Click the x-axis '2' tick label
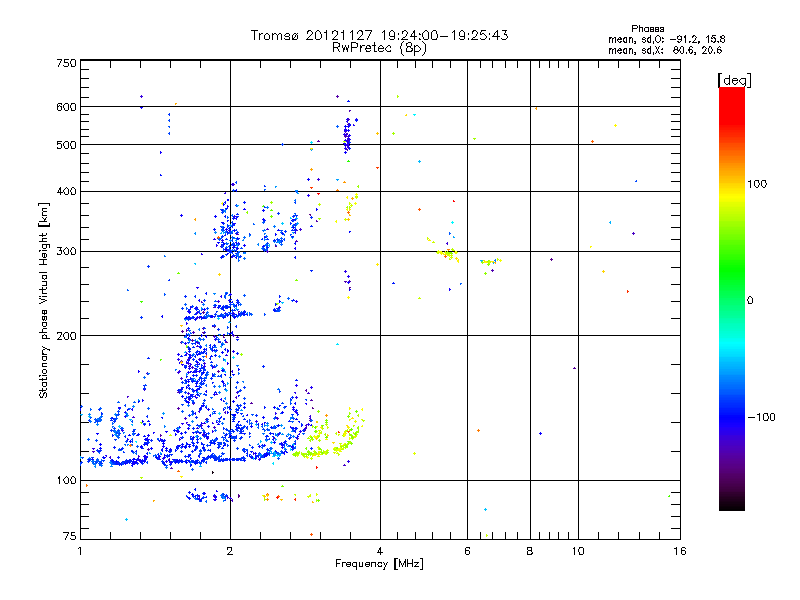This screenshot has height=600, width=800. point(230,551)
